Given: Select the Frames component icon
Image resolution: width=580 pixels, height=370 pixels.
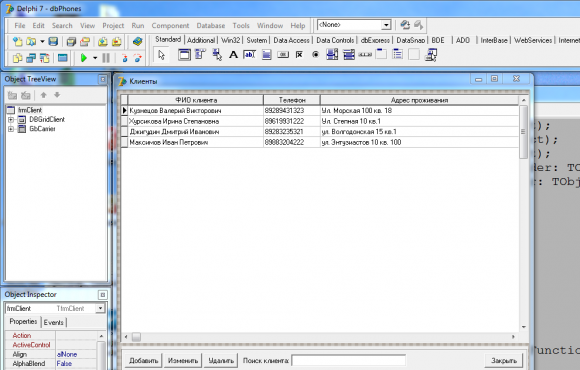Looking at the screenshot, I should (184, 55).
